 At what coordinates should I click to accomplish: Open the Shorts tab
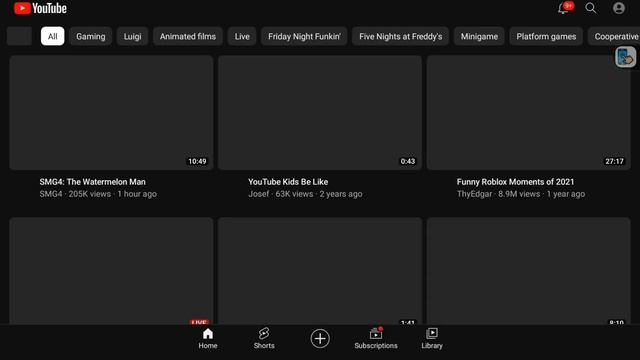pos(264,339)
